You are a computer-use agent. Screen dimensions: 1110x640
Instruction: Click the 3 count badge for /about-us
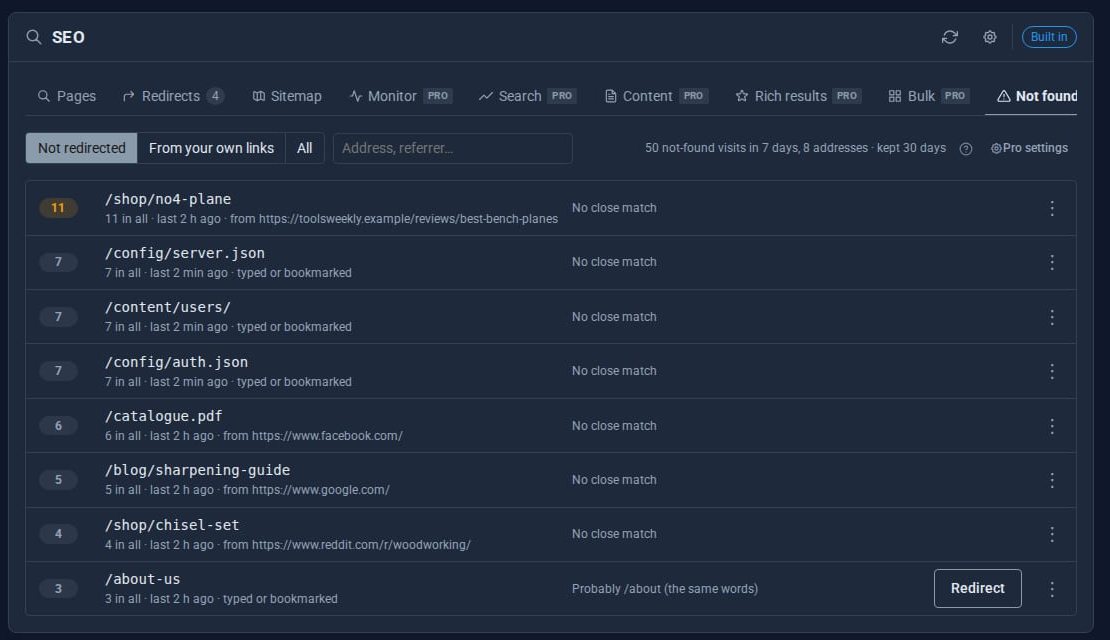tap(58, 589)
